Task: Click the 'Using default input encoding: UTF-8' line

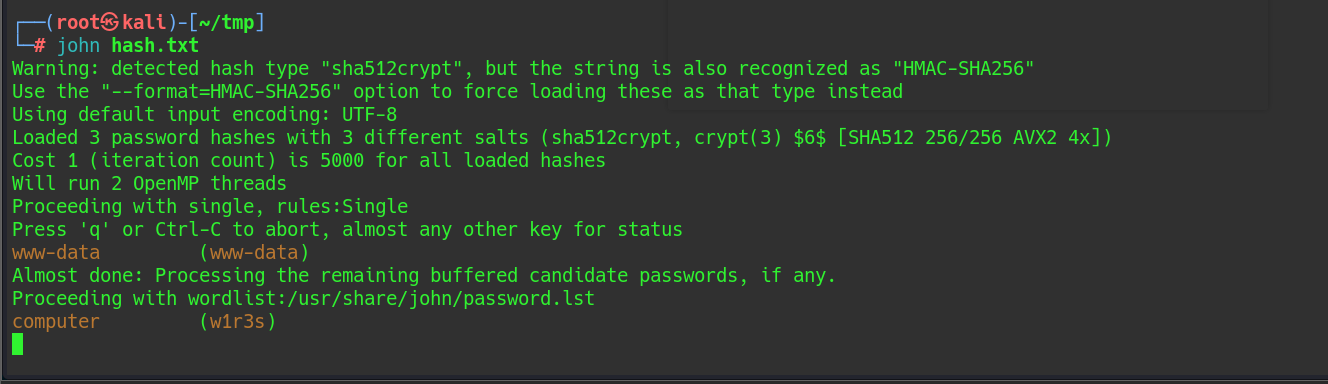Action: pos(204,115)
